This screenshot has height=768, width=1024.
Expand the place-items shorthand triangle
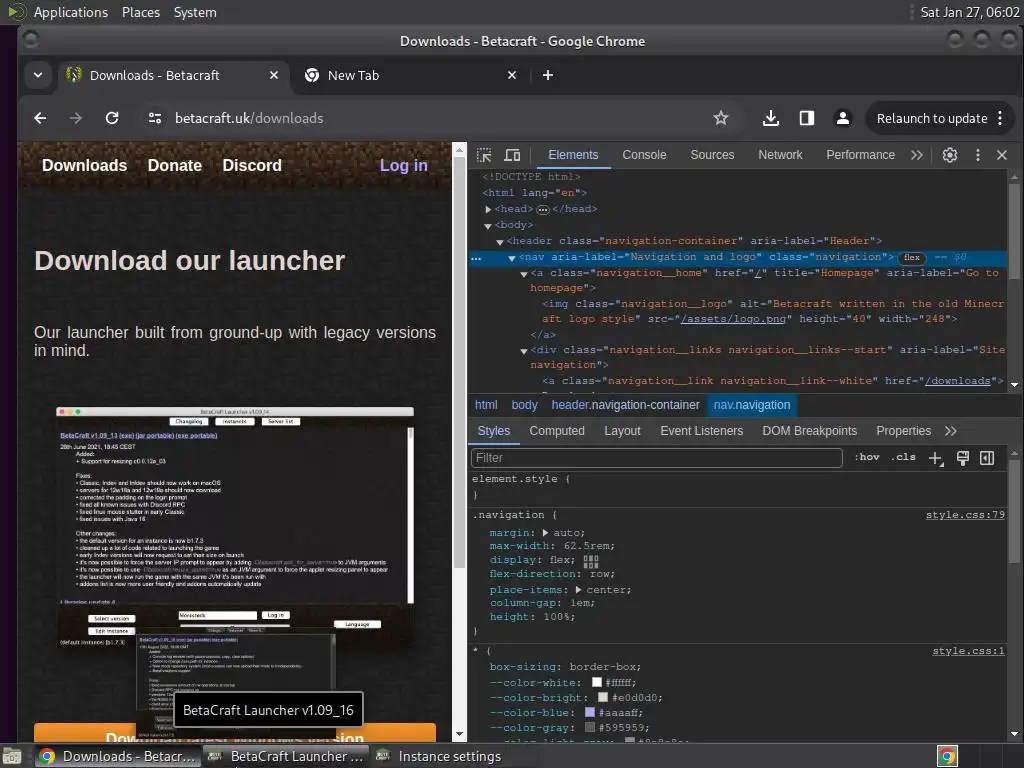578,590
